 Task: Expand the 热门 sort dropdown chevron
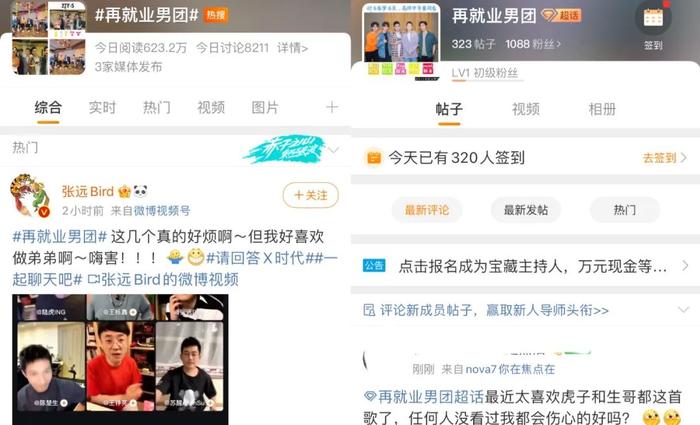[x=333, y=150]
